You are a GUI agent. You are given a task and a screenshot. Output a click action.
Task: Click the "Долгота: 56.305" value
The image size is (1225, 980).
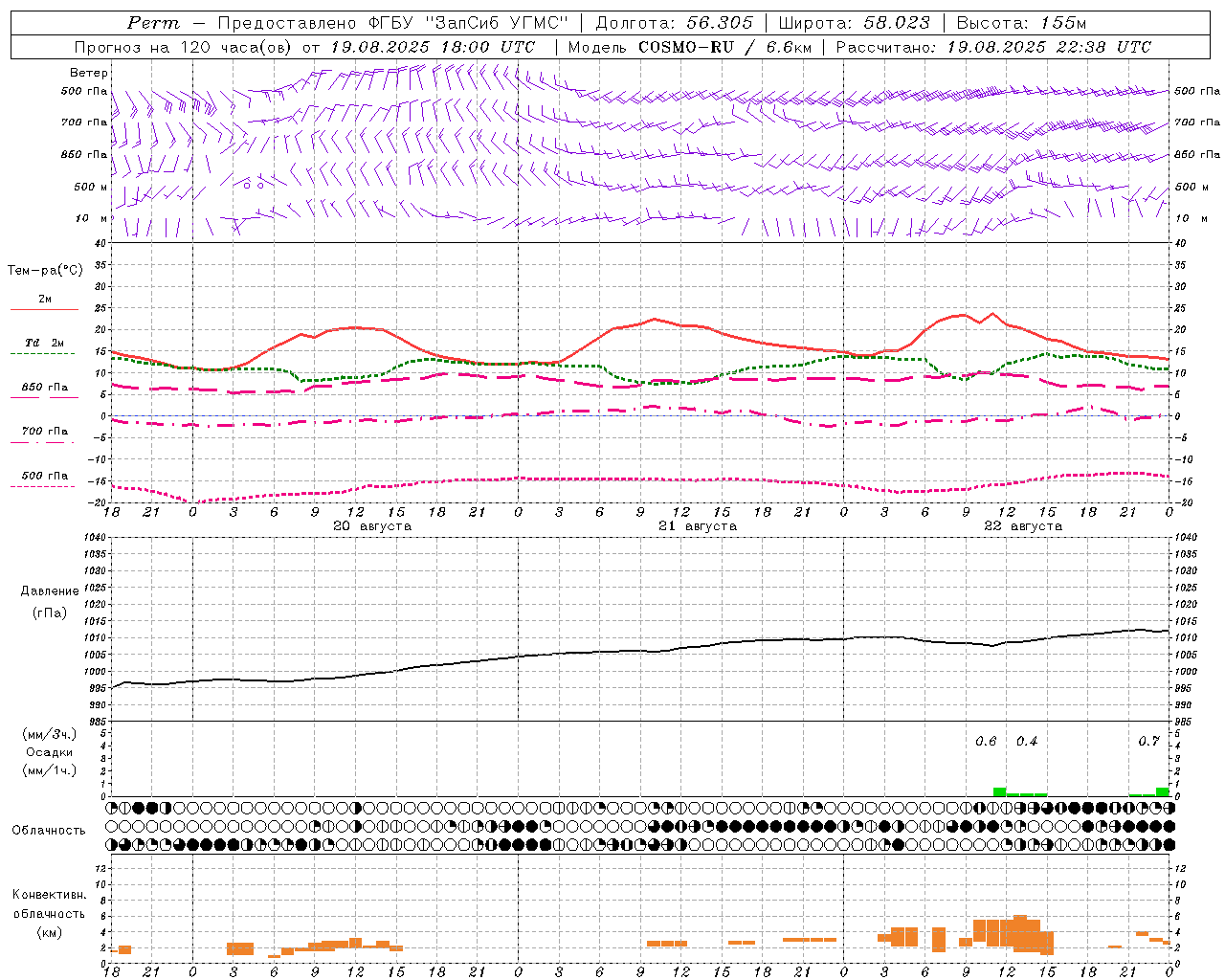(674, 23)
